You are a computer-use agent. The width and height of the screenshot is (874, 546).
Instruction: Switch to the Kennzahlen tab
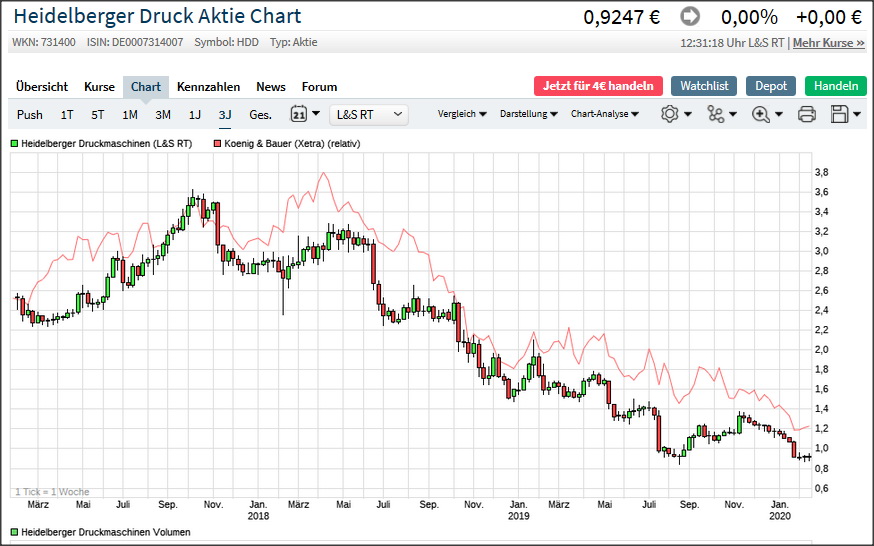pos(208,87)
